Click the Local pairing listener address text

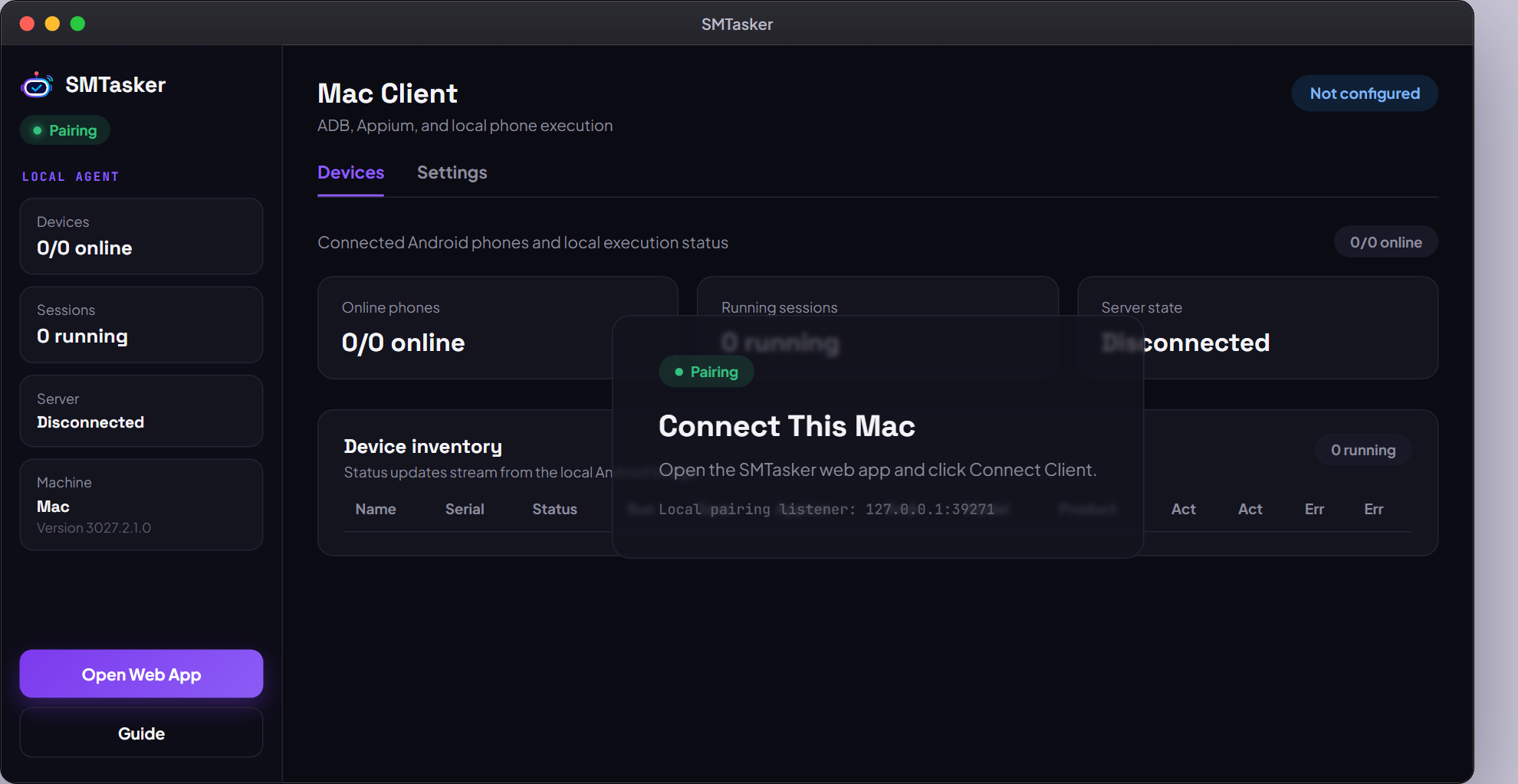[x=826, y=509]
